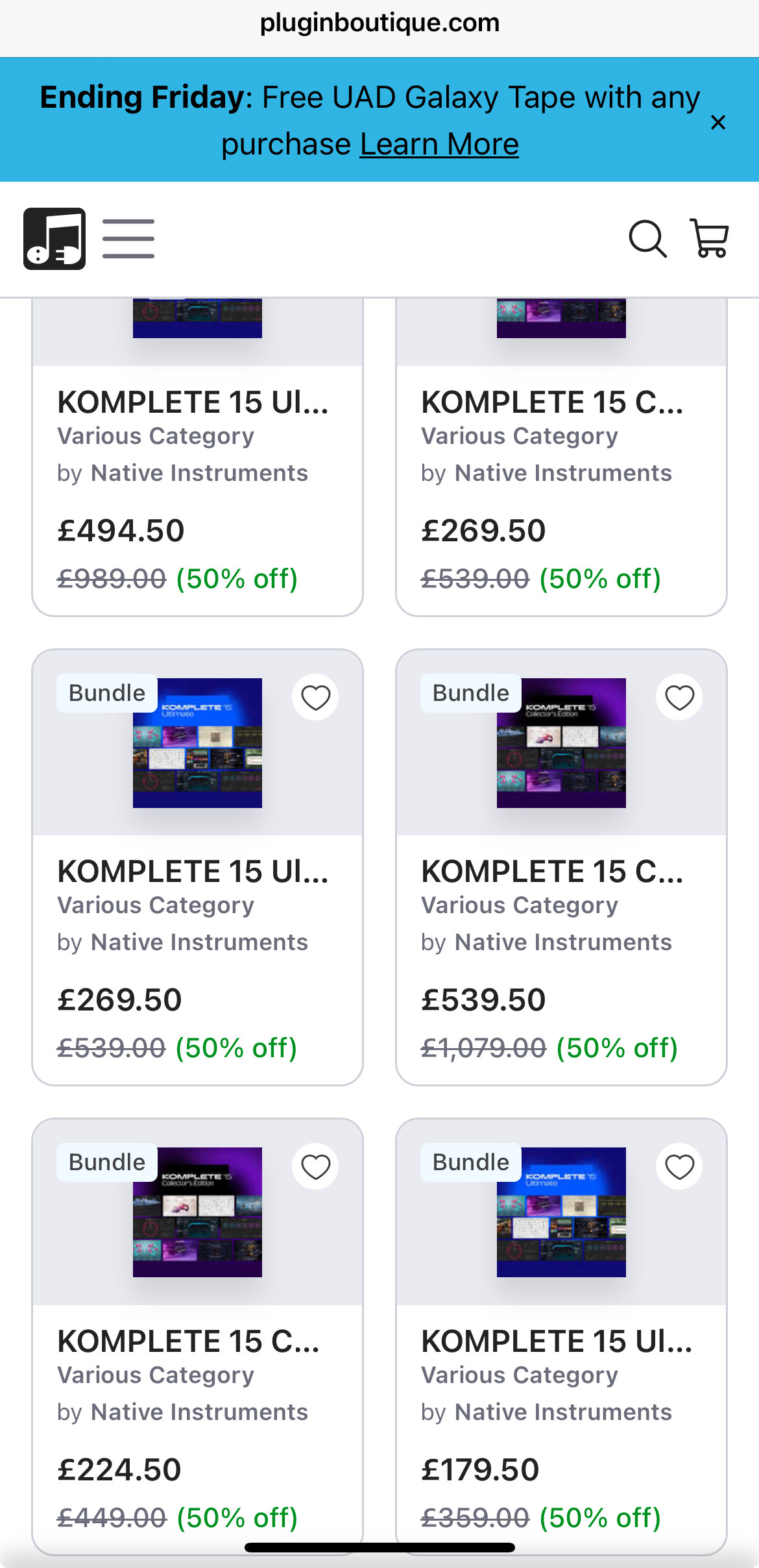Favorite the £269.50 KOMPLETE 15 Ultimate bundle
This screenshot has width=759, height=1568.
click(x=316, y=698)
